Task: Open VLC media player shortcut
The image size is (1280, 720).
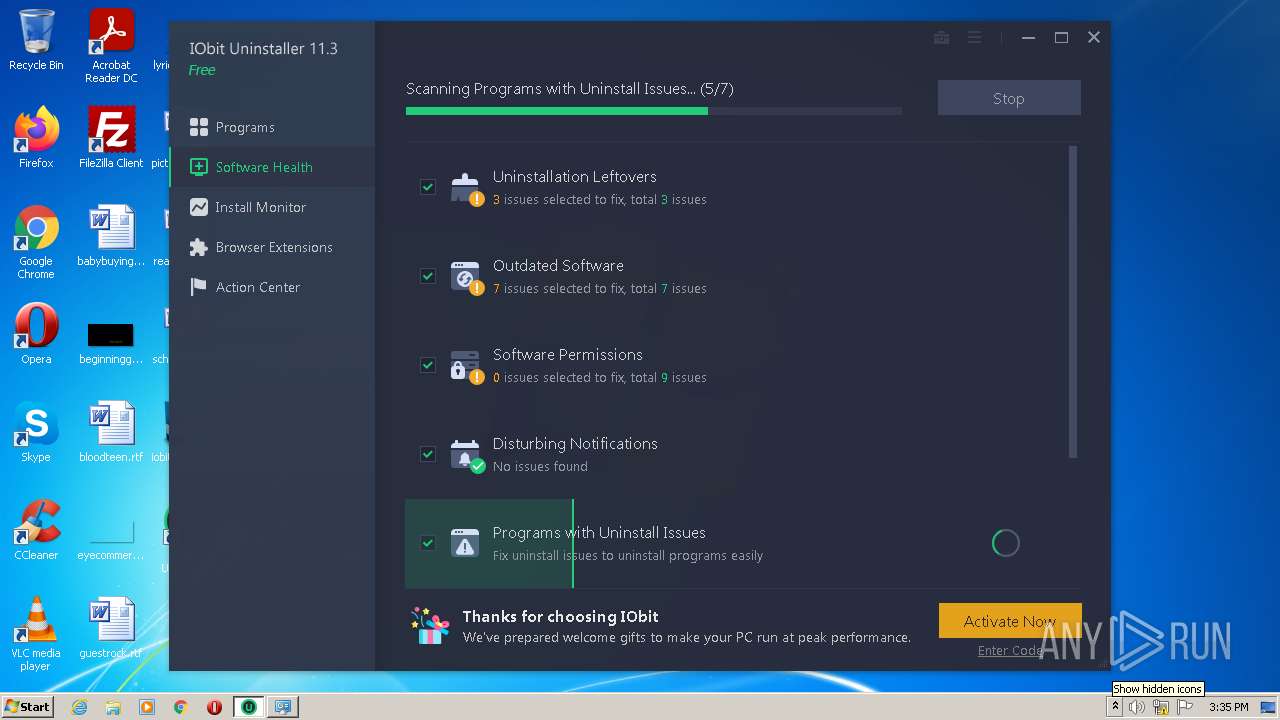Action: [x=36, y=634]
